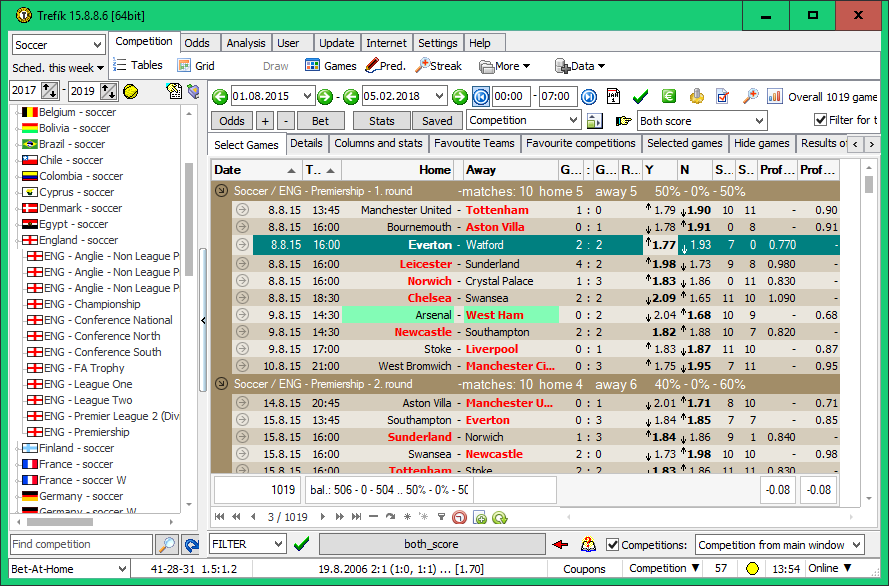
Task: Click the green checkmark beside FILTER dropdown
Action: pyautogui.click(x=302, y=545)
